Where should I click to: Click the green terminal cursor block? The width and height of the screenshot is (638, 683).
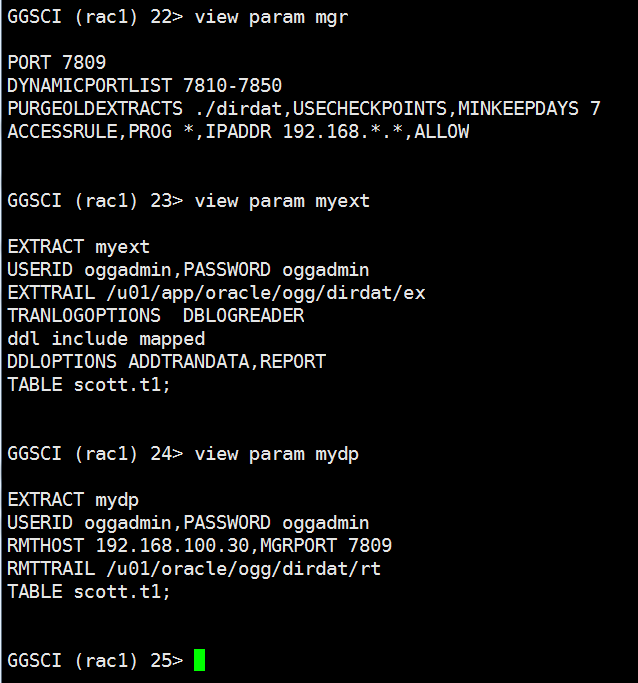pyautogui.click(x=199, y=660)
